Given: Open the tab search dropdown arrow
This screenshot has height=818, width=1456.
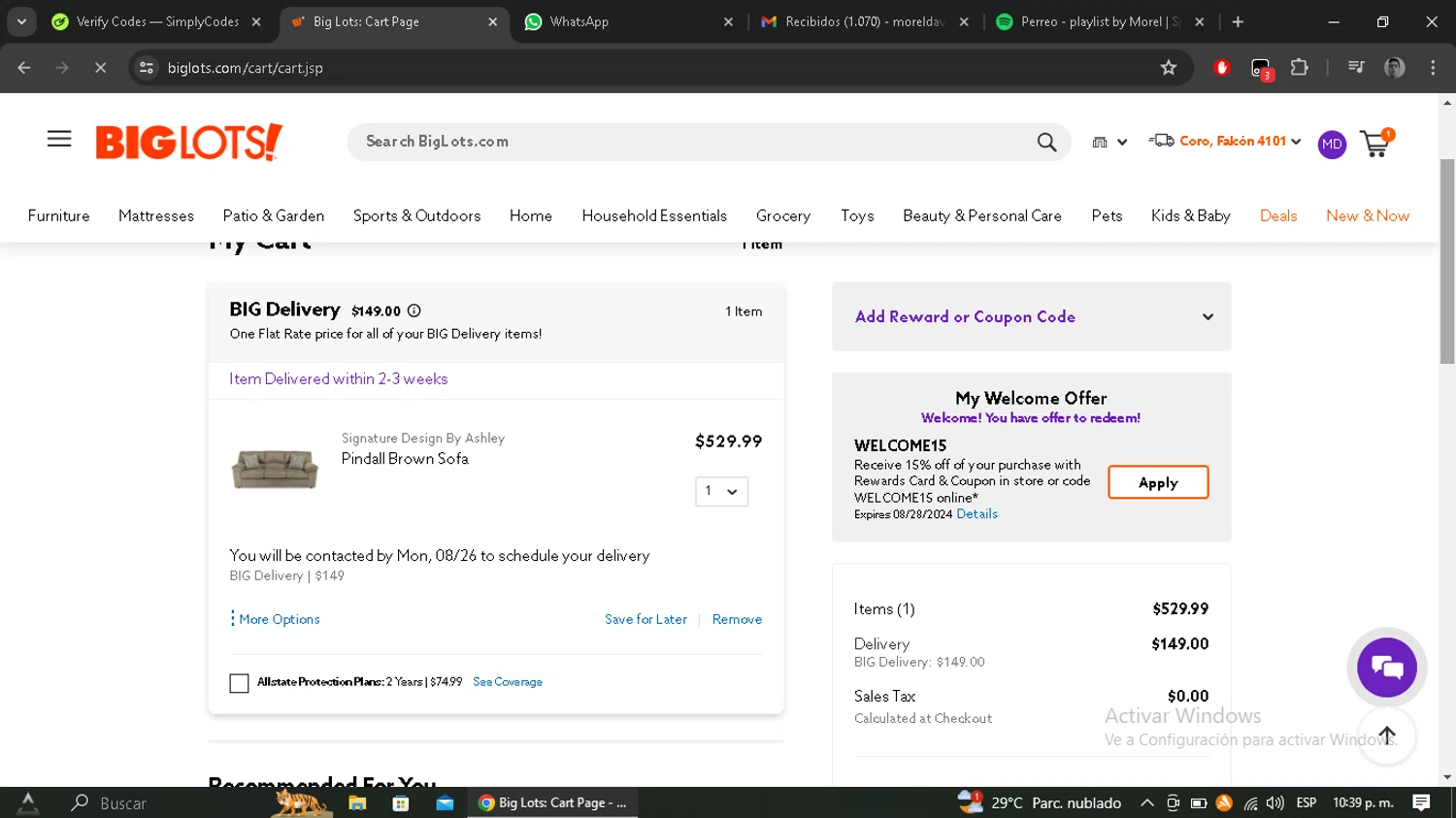Looking at the screenshot, I should point(21,21).
